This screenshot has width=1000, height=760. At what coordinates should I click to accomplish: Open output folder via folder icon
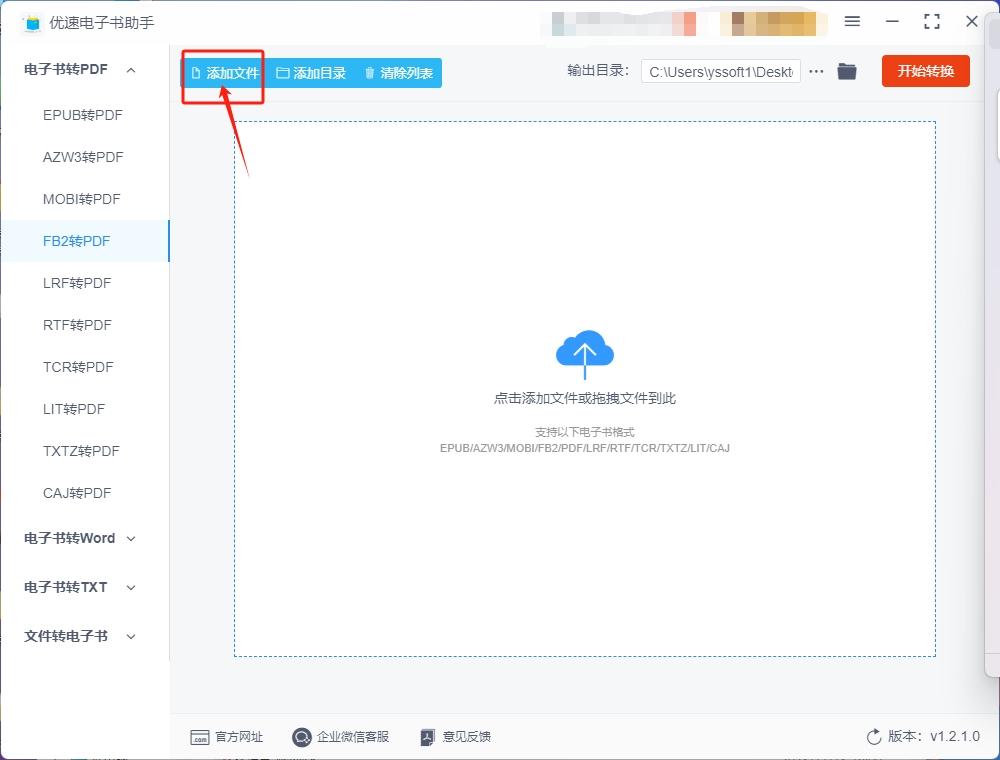[x=846, y=71]
